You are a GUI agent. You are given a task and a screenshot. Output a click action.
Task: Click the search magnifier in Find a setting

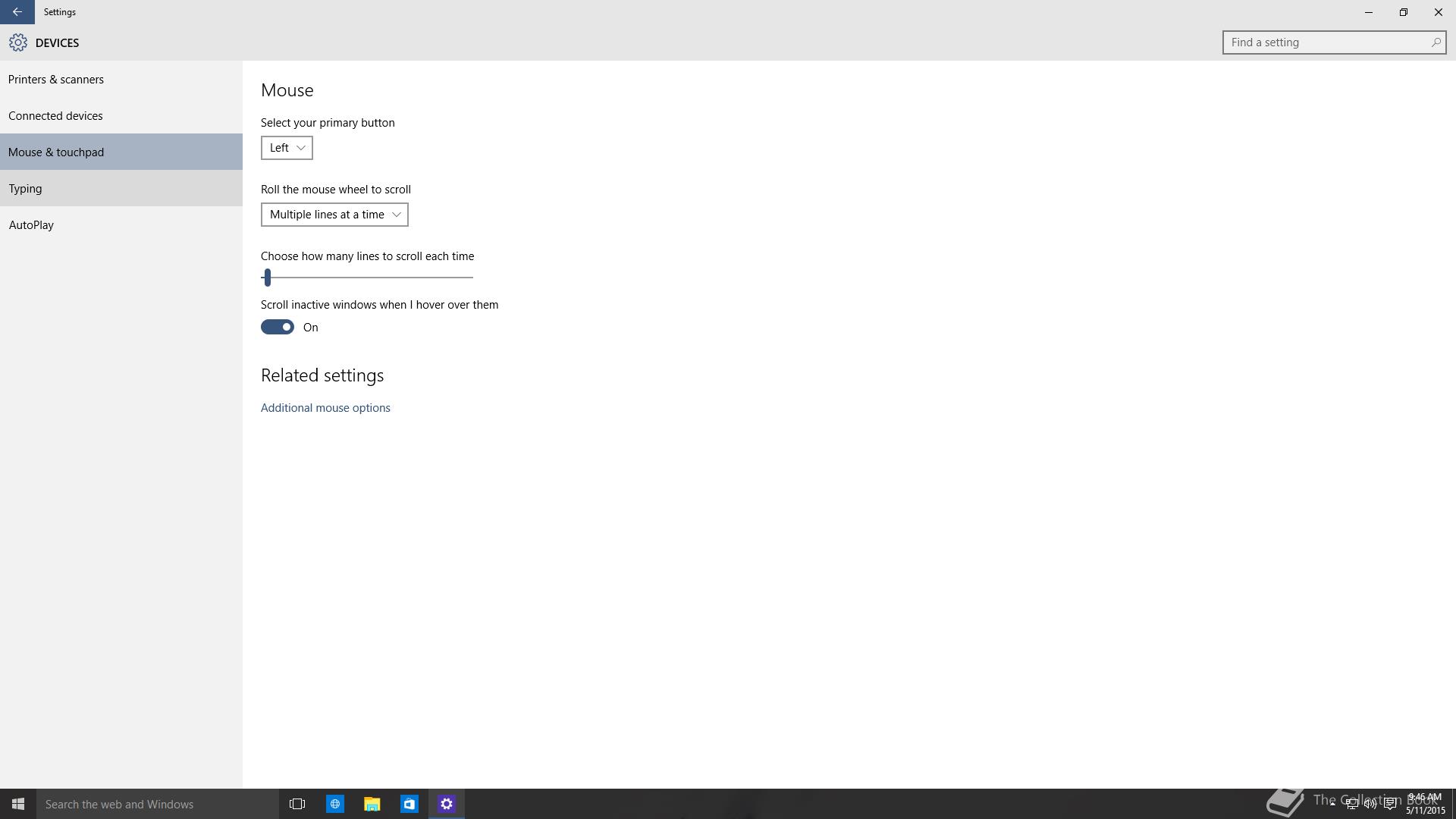coord(1436,42)
